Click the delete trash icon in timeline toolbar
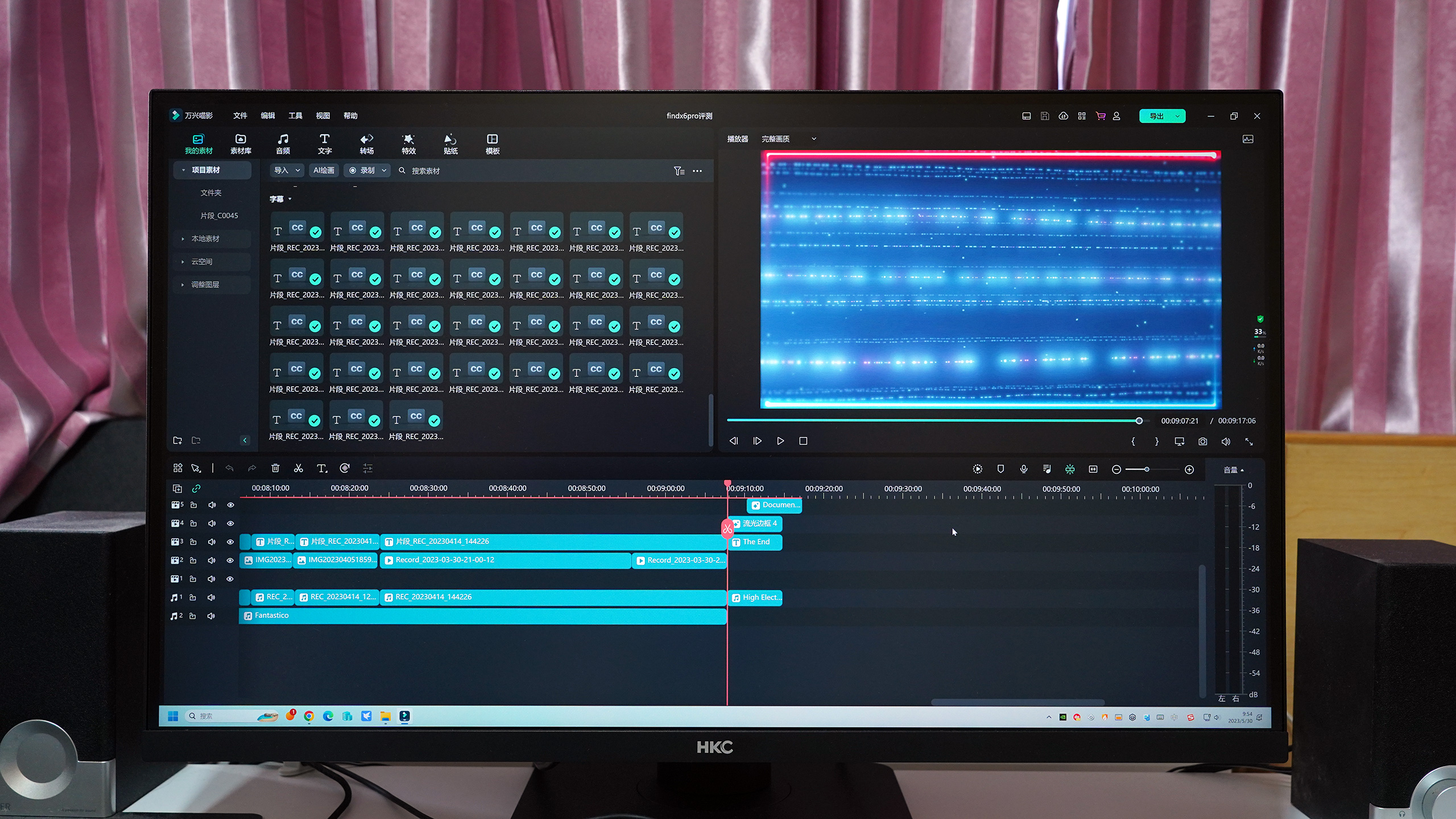This screenshot has width=1456, height=819. 275,468
